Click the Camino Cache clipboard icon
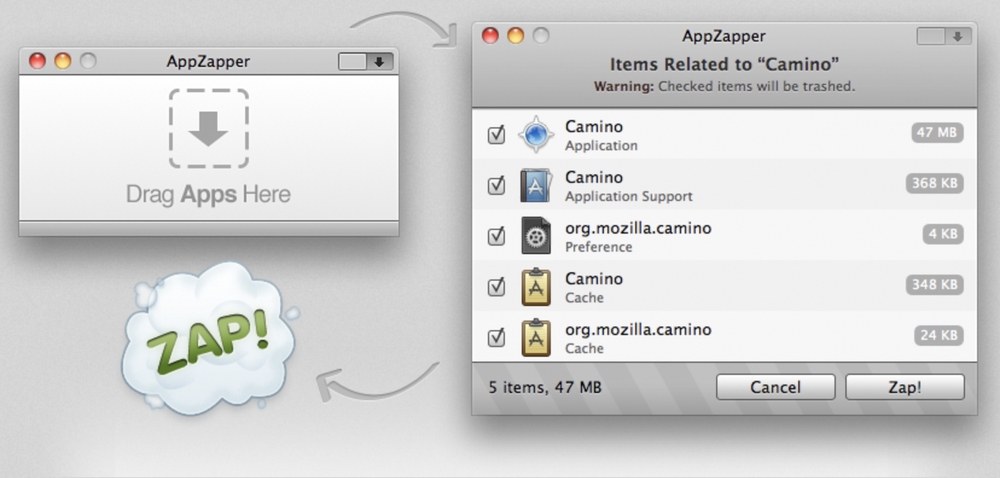This screenshot has height=478, width=1000. pos(536,287)
